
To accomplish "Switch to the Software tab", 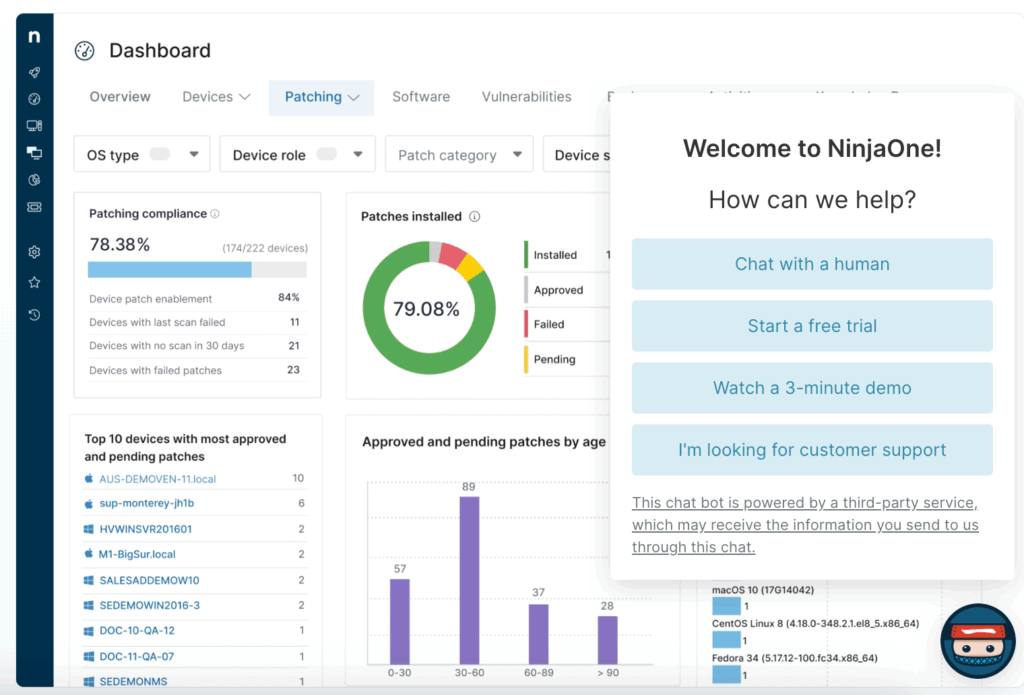I will (420, 97).
